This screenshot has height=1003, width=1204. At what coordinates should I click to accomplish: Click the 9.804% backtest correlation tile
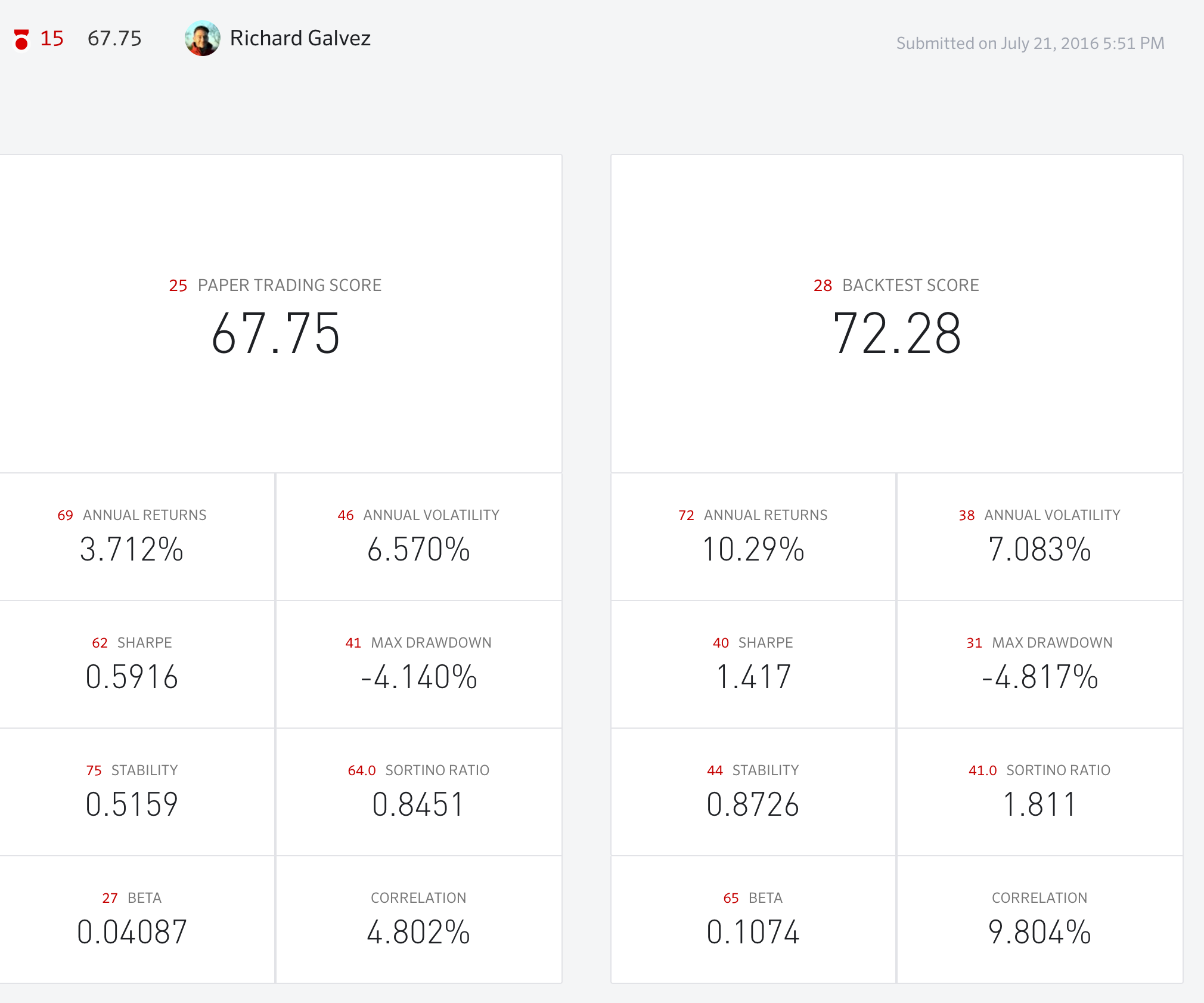[1039, 920]
